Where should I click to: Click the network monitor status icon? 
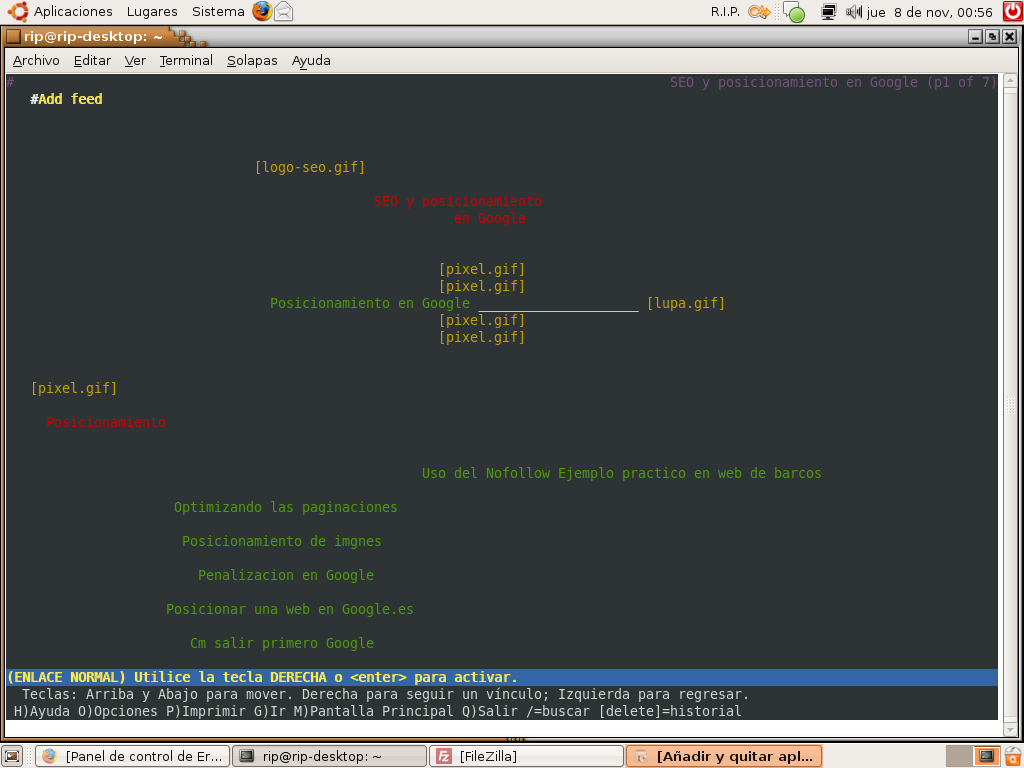829,12
